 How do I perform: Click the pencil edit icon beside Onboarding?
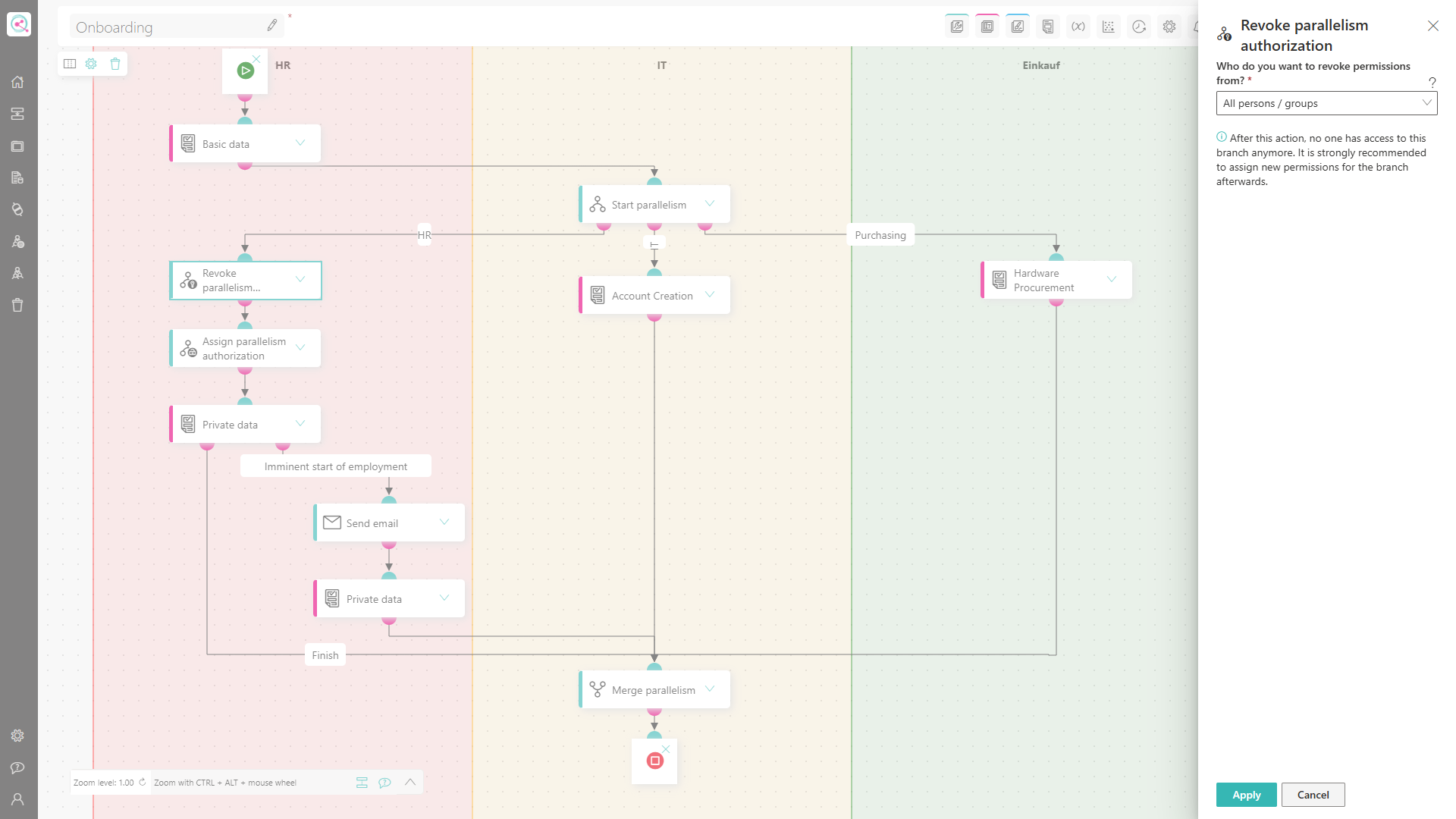click(x=272, y=26)
